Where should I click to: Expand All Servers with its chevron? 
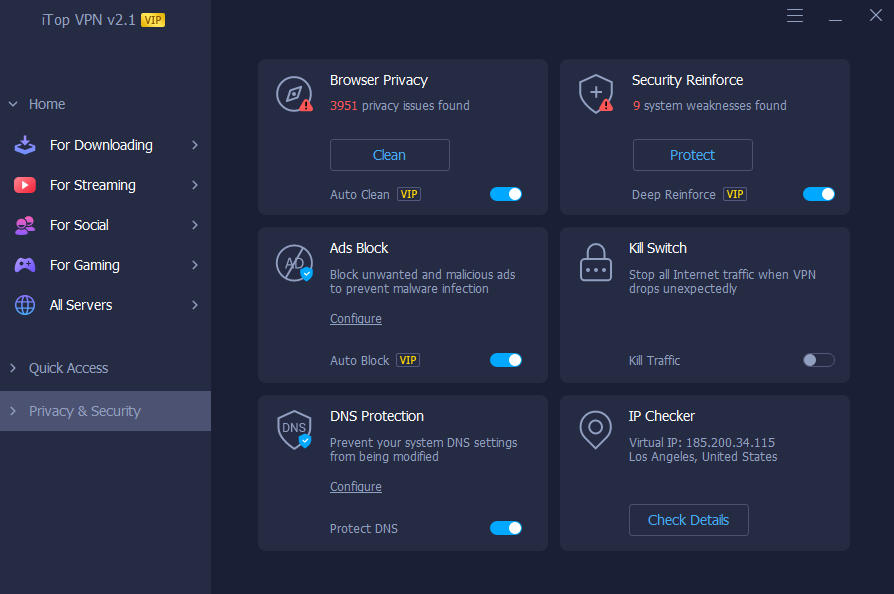coord(195,305)
